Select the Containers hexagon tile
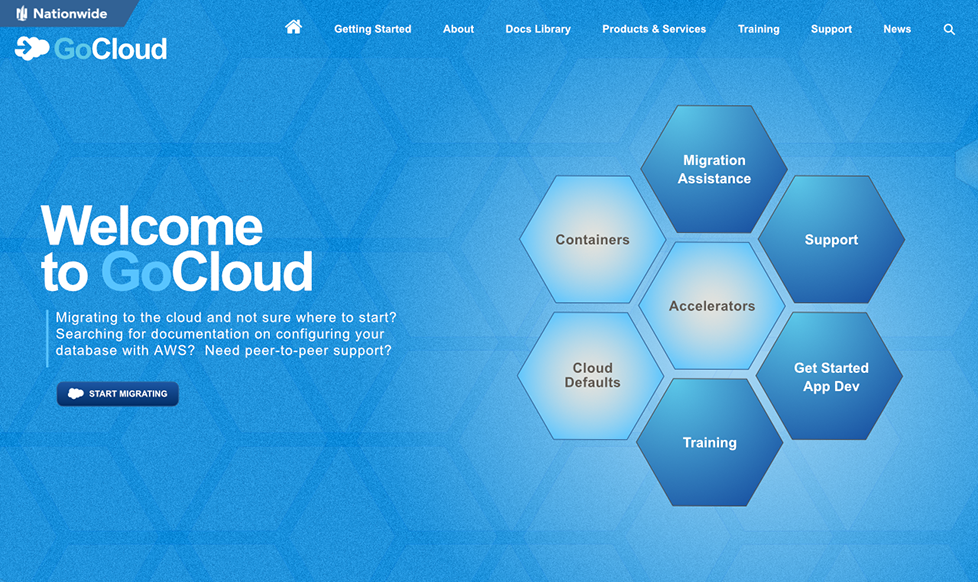 pos(593,240)
